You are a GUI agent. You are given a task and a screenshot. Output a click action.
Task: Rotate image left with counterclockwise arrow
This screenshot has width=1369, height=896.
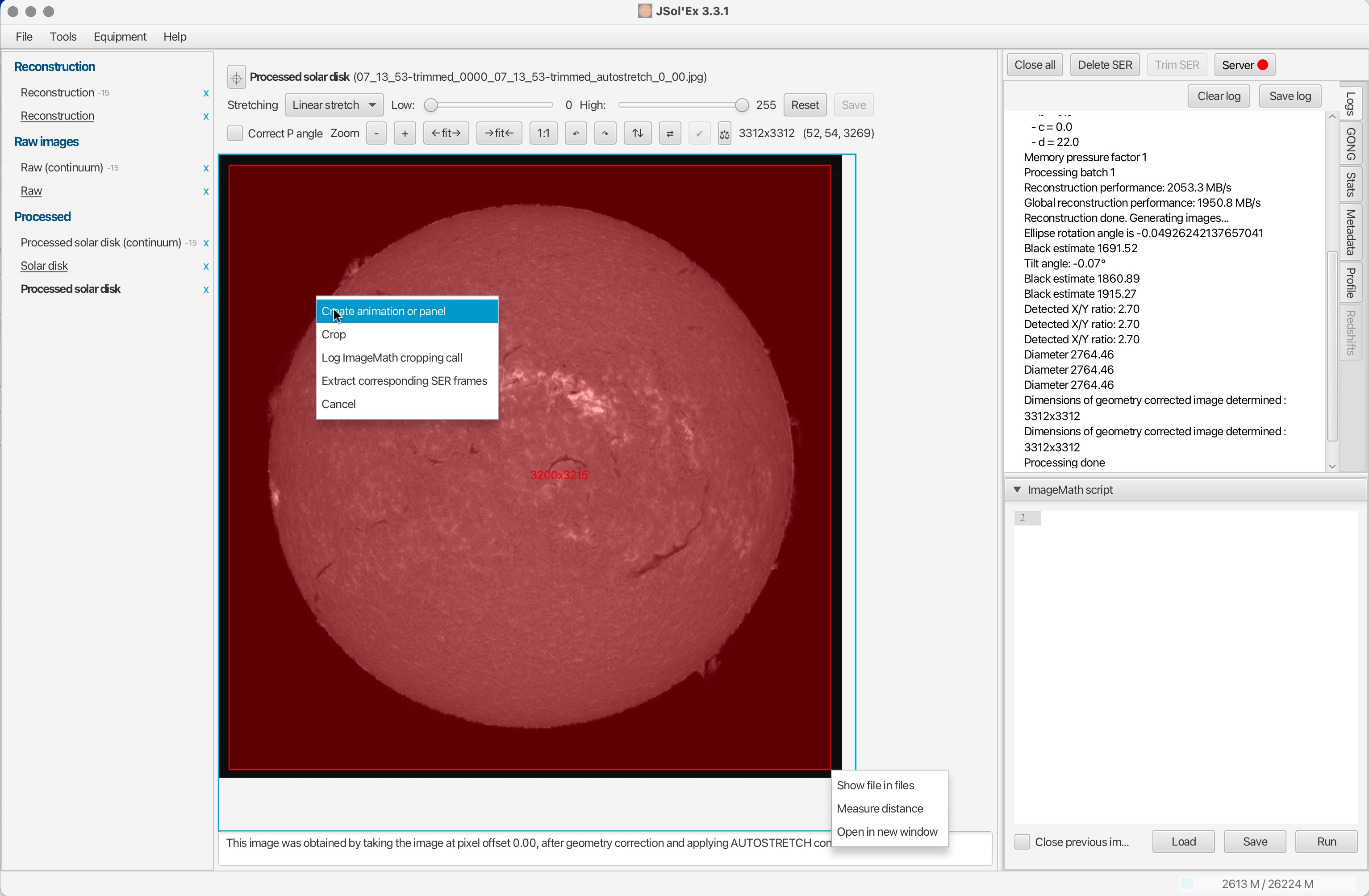pyautogui.click(x=575, y=133)
